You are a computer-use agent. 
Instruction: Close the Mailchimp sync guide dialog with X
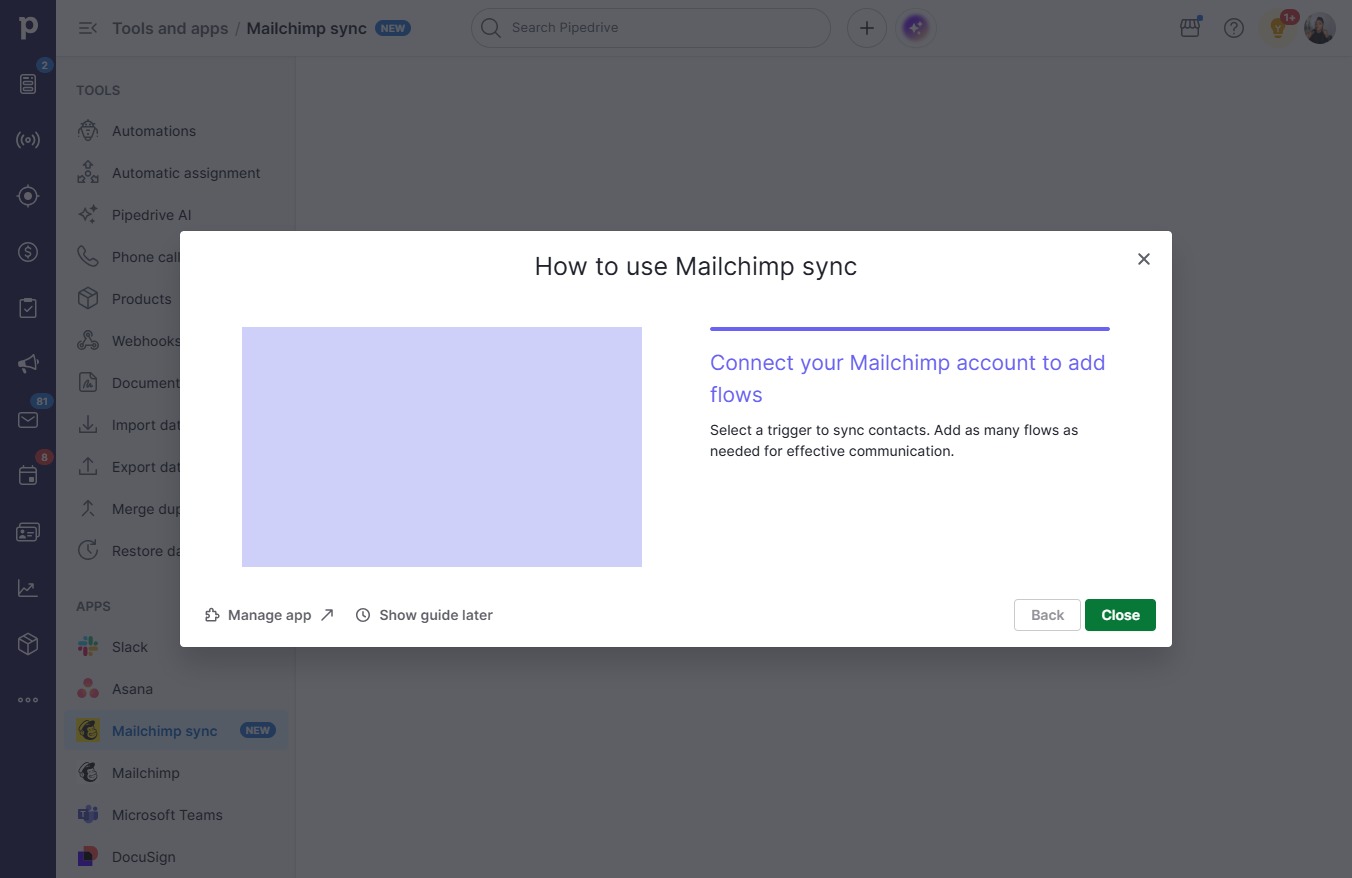(1144, 259)
